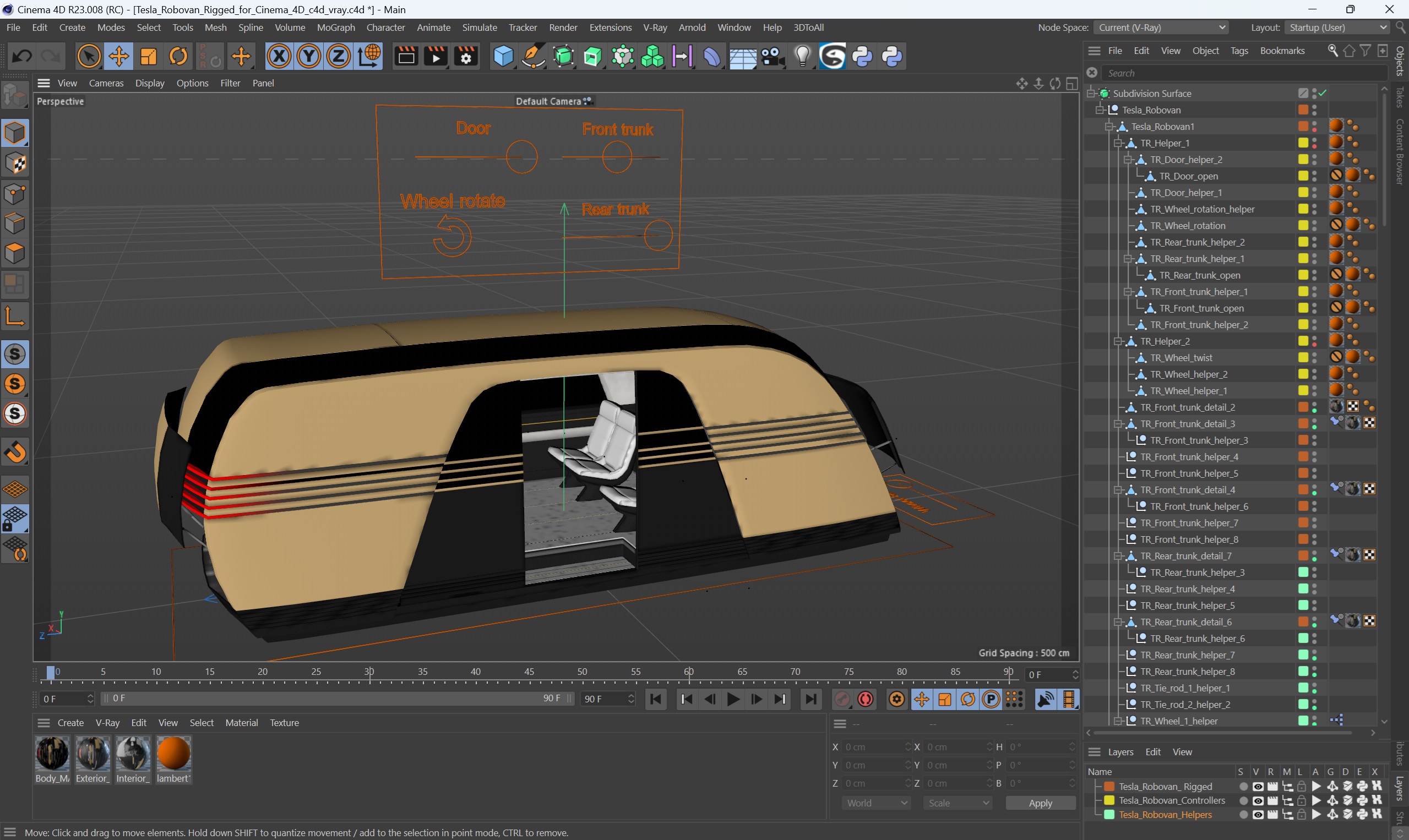Add an Extrude generator icon
This screenshot has height=840, width=1409.
pos(592,56)
